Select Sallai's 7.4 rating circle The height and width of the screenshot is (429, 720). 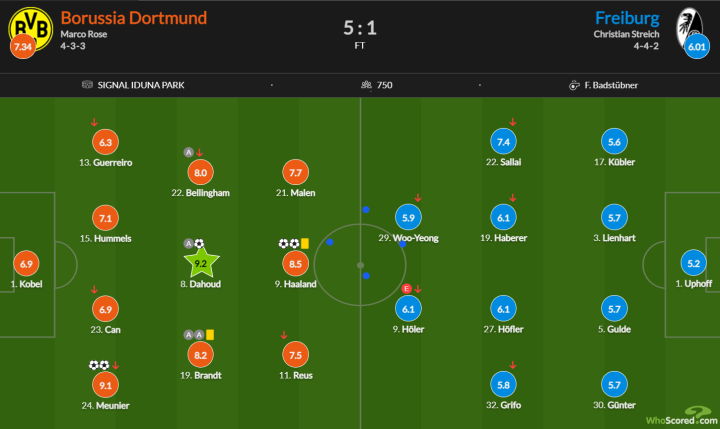tap(504, 143)
